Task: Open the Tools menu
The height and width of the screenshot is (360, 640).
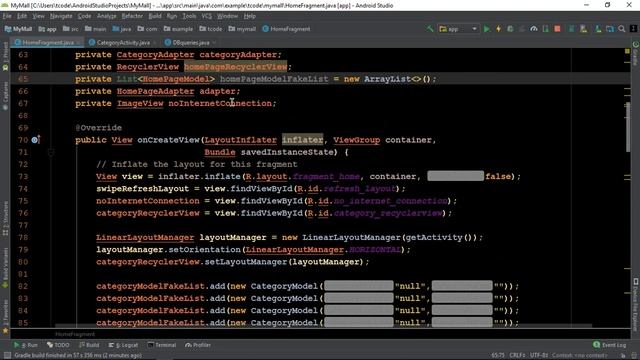Action: tap(189, 16)
